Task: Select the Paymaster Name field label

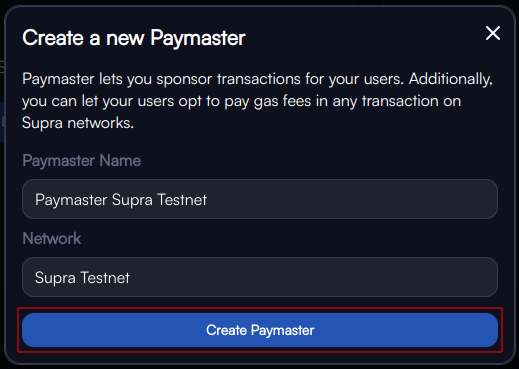Action: (82, 161)
